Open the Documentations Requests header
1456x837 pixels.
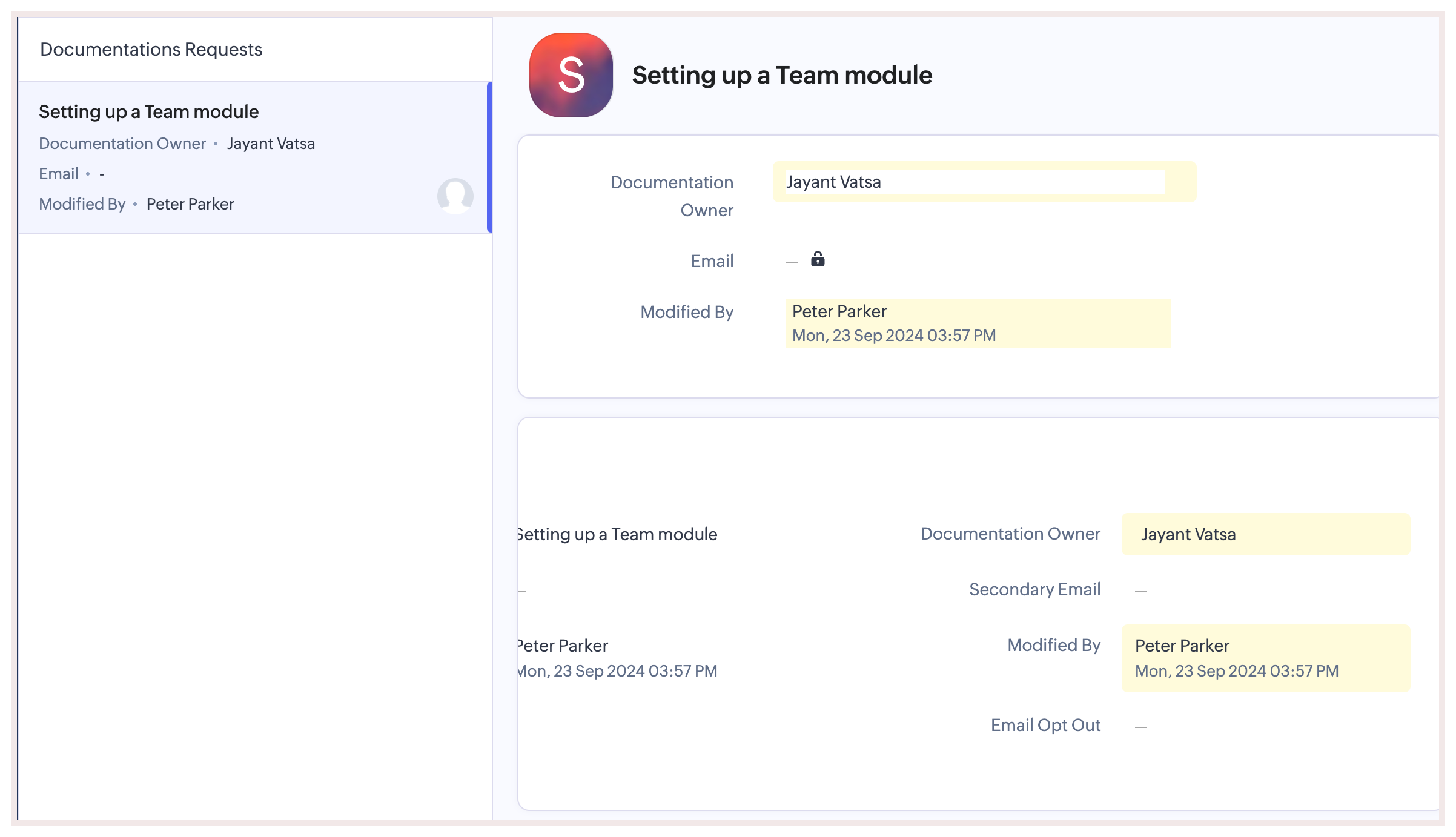151,50
